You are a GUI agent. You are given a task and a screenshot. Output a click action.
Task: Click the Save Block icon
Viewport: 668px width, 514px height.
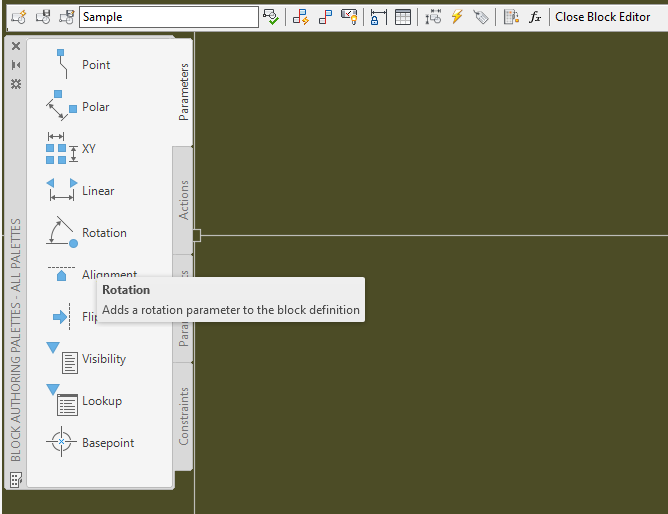[x=43, y=17]
